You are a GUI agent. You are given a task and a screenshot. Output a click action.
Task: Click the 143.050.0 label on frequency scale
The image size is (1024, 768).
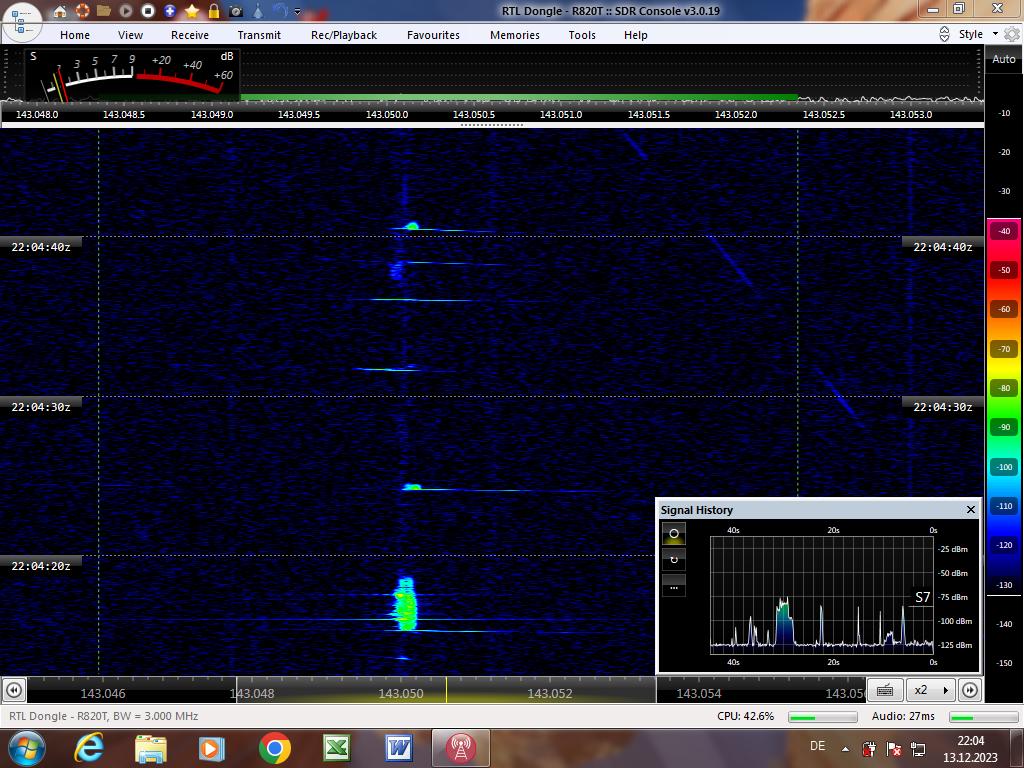tap(387, 114)
